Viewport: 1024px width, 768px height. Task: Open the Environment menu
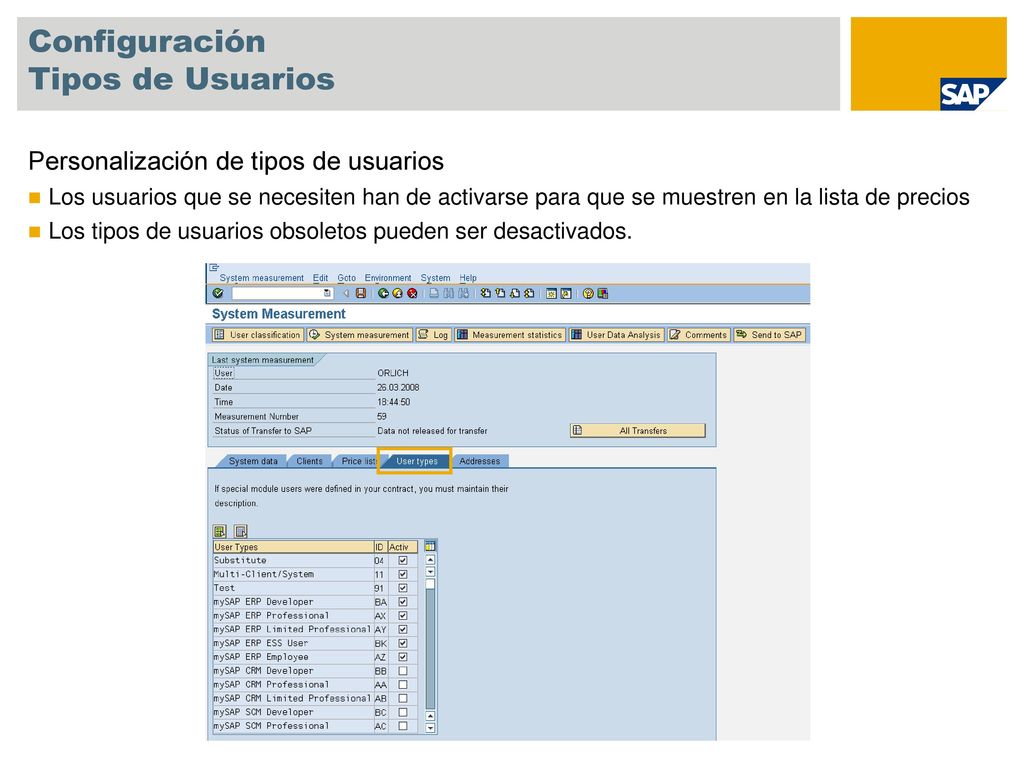click(388, 278)
